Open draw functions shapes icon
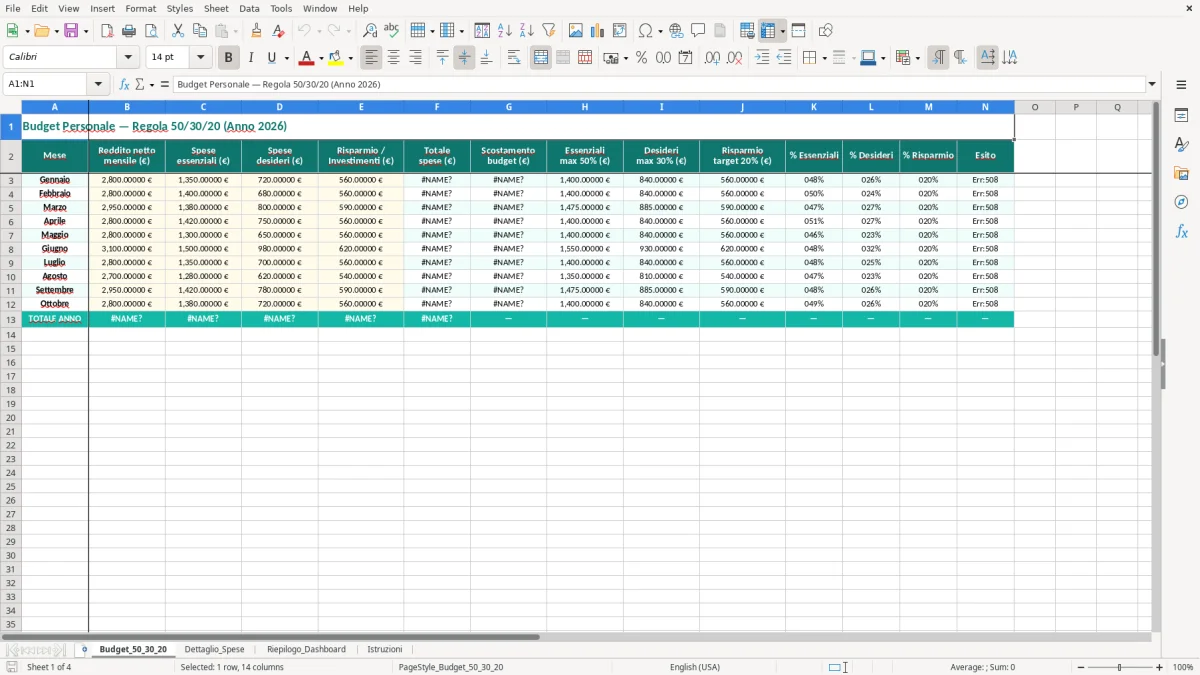The image size is (1200, 675). click(x=825, y=31)
